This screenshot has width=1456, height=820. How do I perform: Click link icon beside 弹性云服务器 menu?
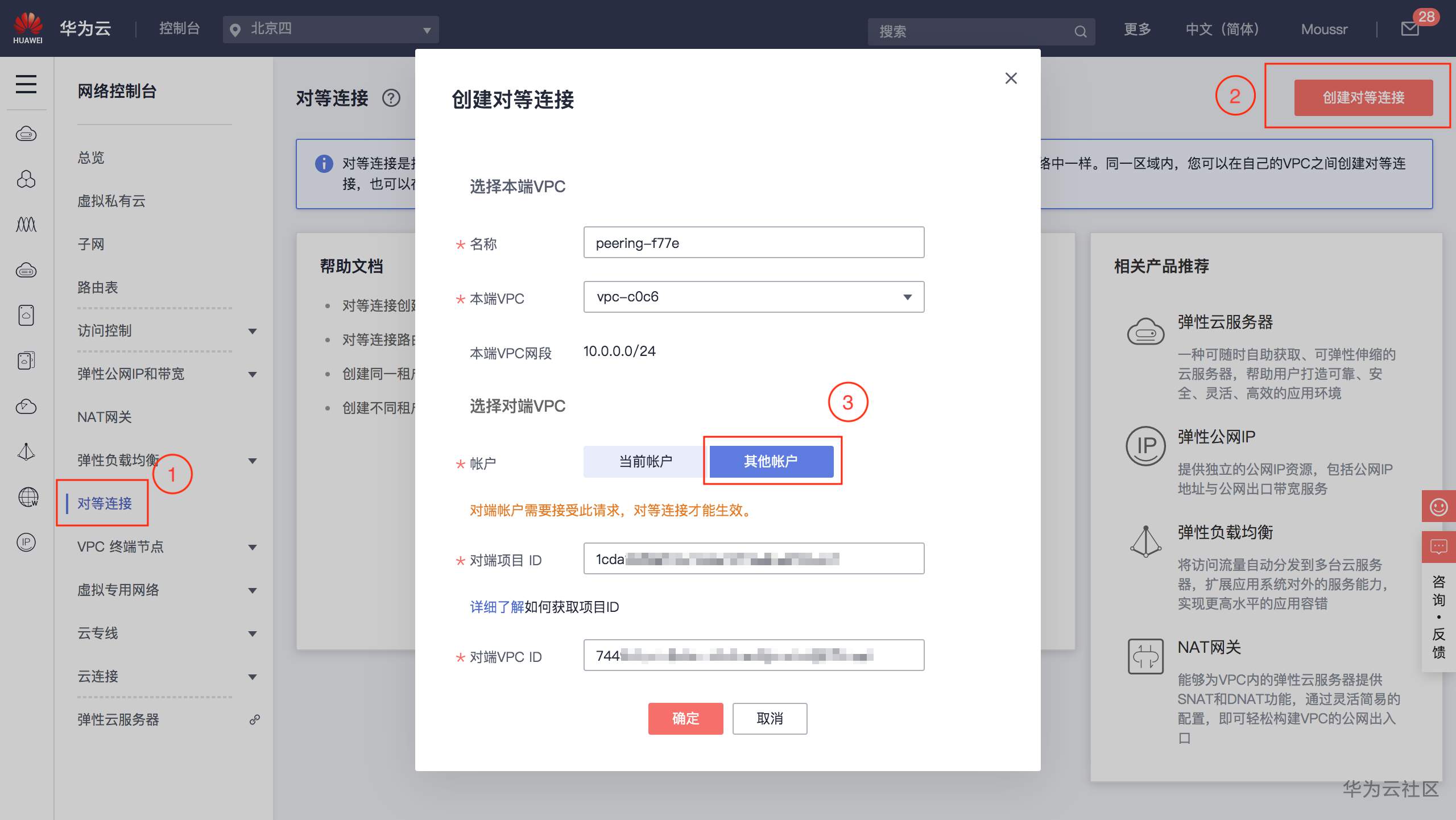[254, 719]
